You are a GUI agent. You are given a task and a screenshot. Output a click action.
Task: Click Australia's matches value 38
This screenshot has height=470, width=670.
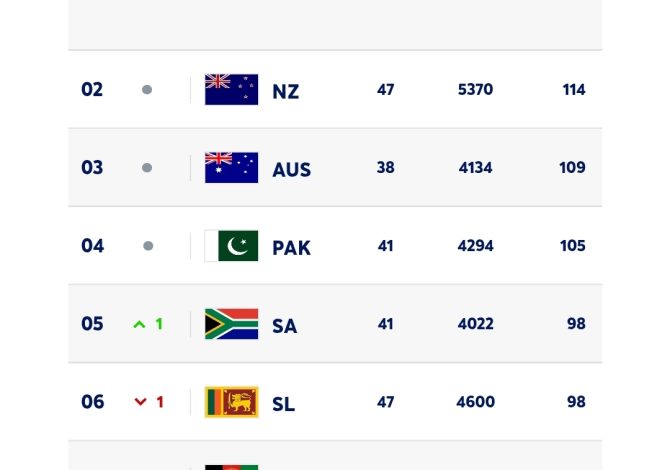tap(385, 168)
